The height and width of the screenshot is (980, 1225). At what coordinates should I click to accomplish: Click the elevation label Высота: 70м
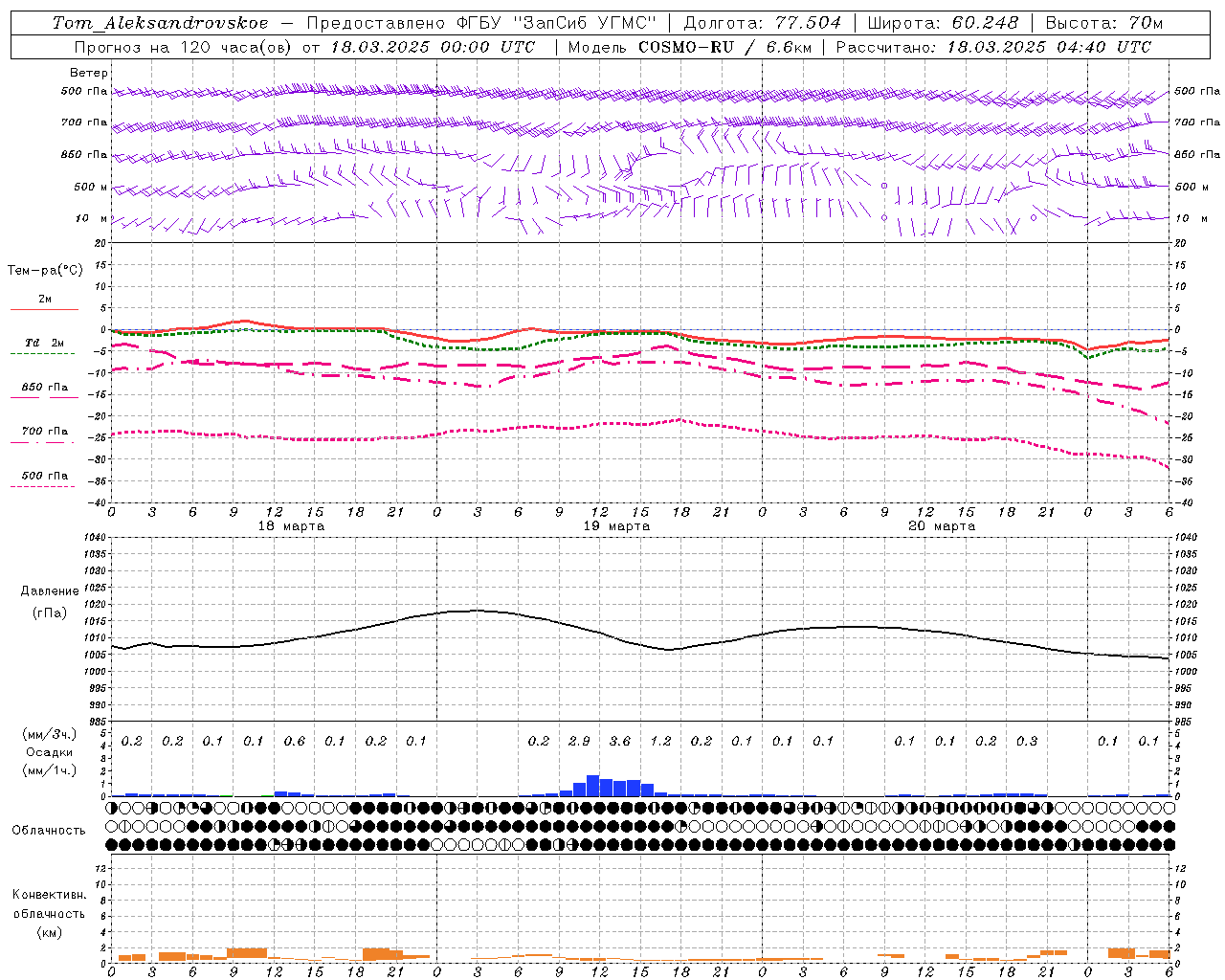(x=1103, y=23)
